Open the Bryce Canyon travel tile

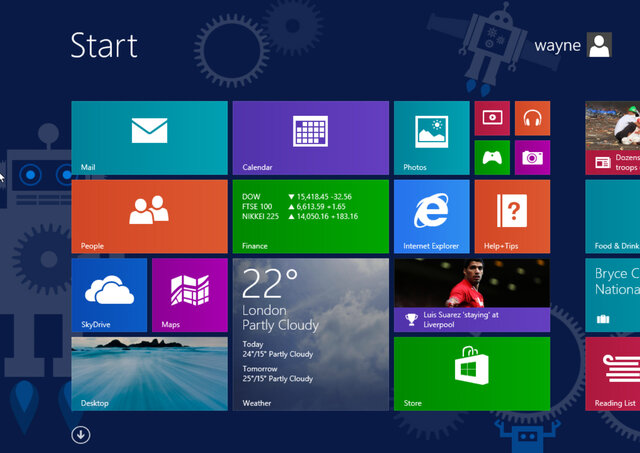613,295
